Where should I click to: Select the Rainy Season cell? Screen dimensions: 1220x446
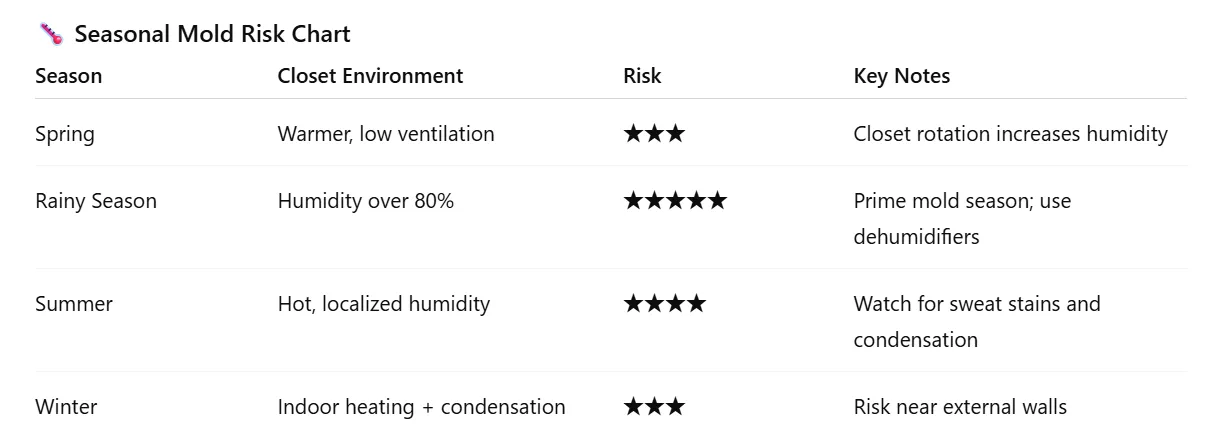[x=96, y=201]
